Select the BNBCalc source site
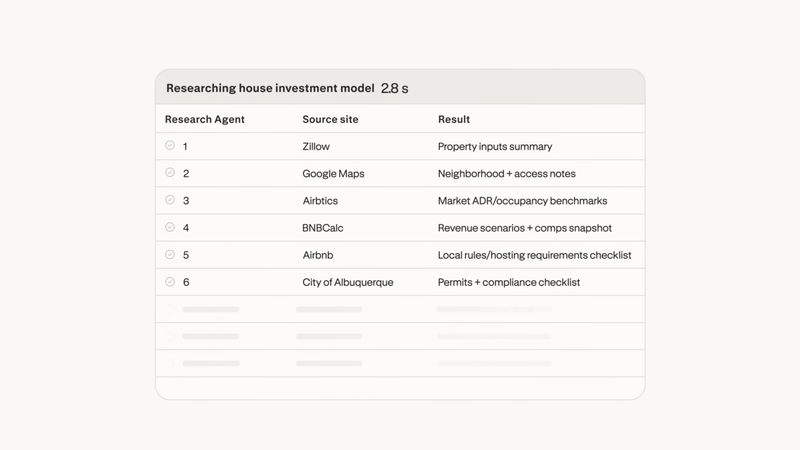Image resolution: width=800 pixels, height=450 pixels. pos(323,228)
